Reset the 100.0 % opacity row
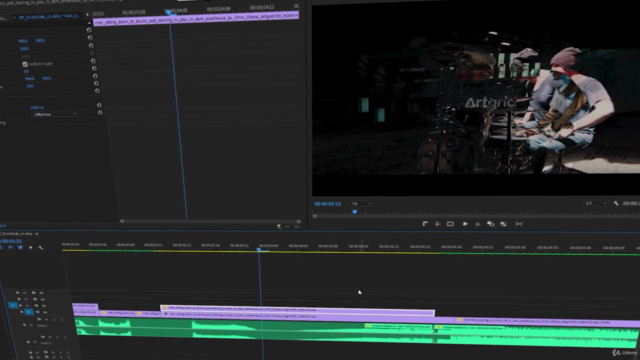Image resolution: width=640 pixels, height=360 pixels. coord(99,105)
